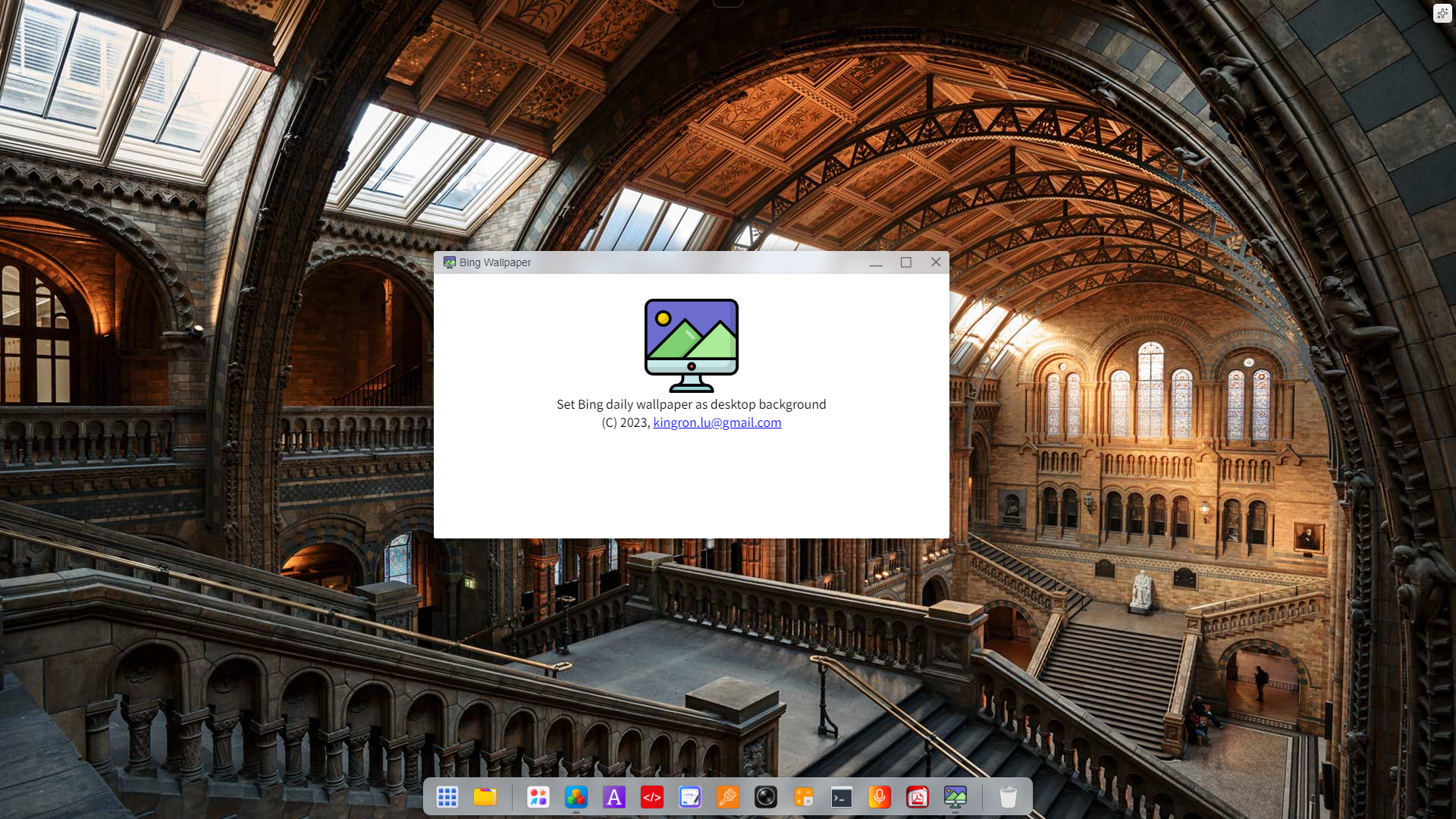Click the '(C) 2023,' copyright text

pyautogui.click(x=626, y=422)
